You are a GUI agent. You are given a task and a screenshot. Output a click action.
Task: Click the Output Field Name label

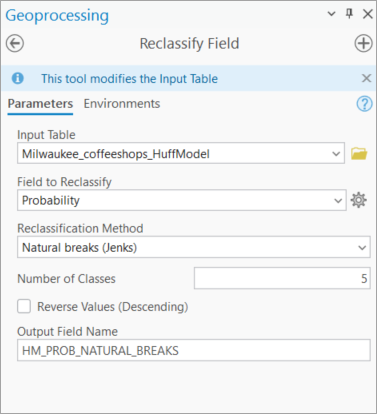click(x=67, y=332)
